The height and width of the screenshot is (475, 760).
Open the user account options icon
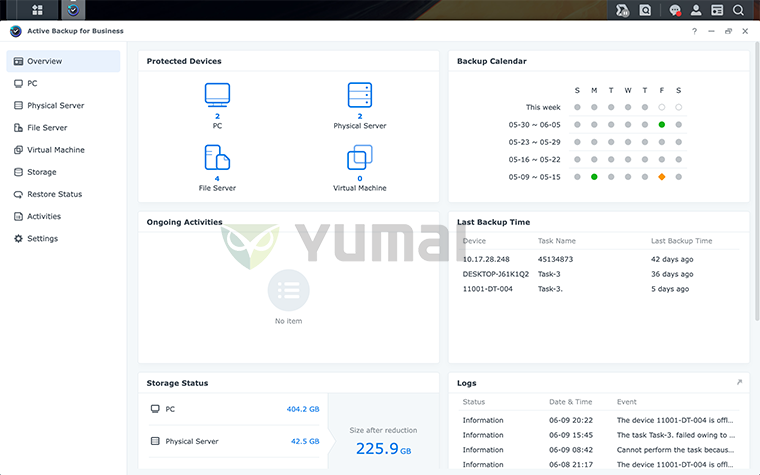coord(696,10)
